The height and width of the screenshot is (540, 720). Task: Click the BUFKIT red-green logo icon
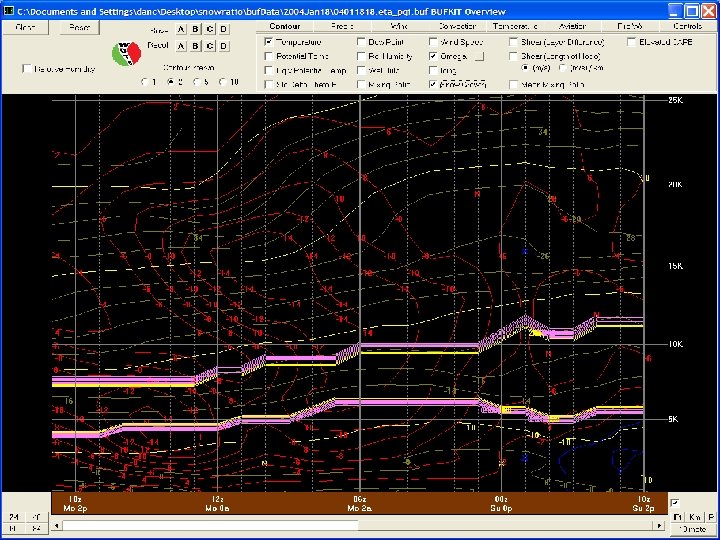(126, 53)
